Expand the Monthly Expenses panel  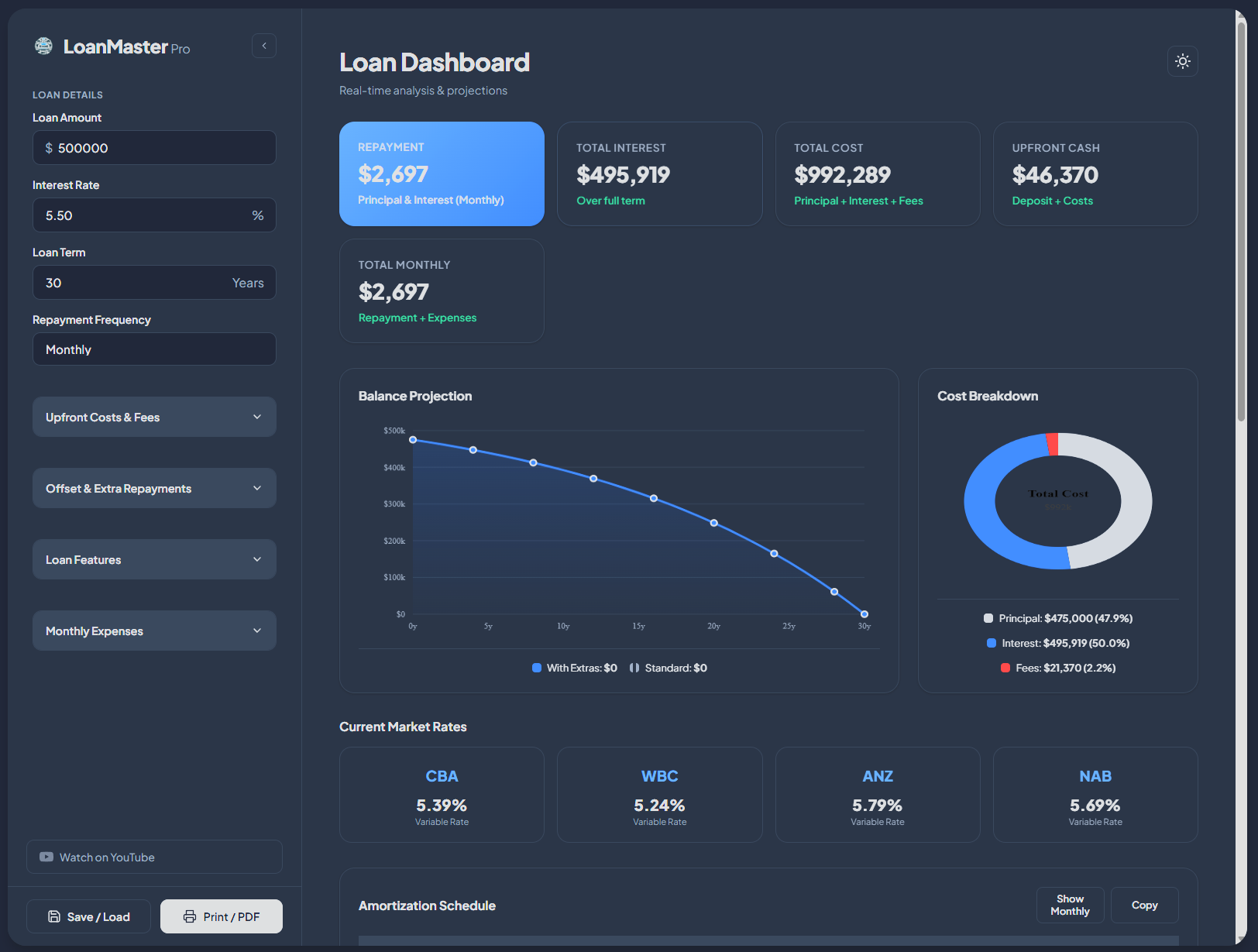[154, 631]
